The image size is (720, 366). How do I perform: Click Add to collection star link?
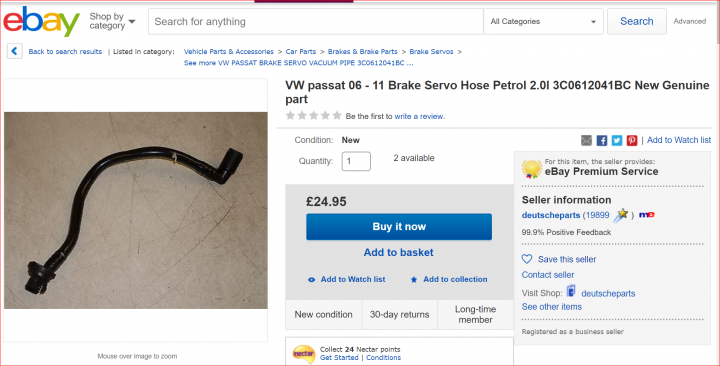tap(449, 279)
